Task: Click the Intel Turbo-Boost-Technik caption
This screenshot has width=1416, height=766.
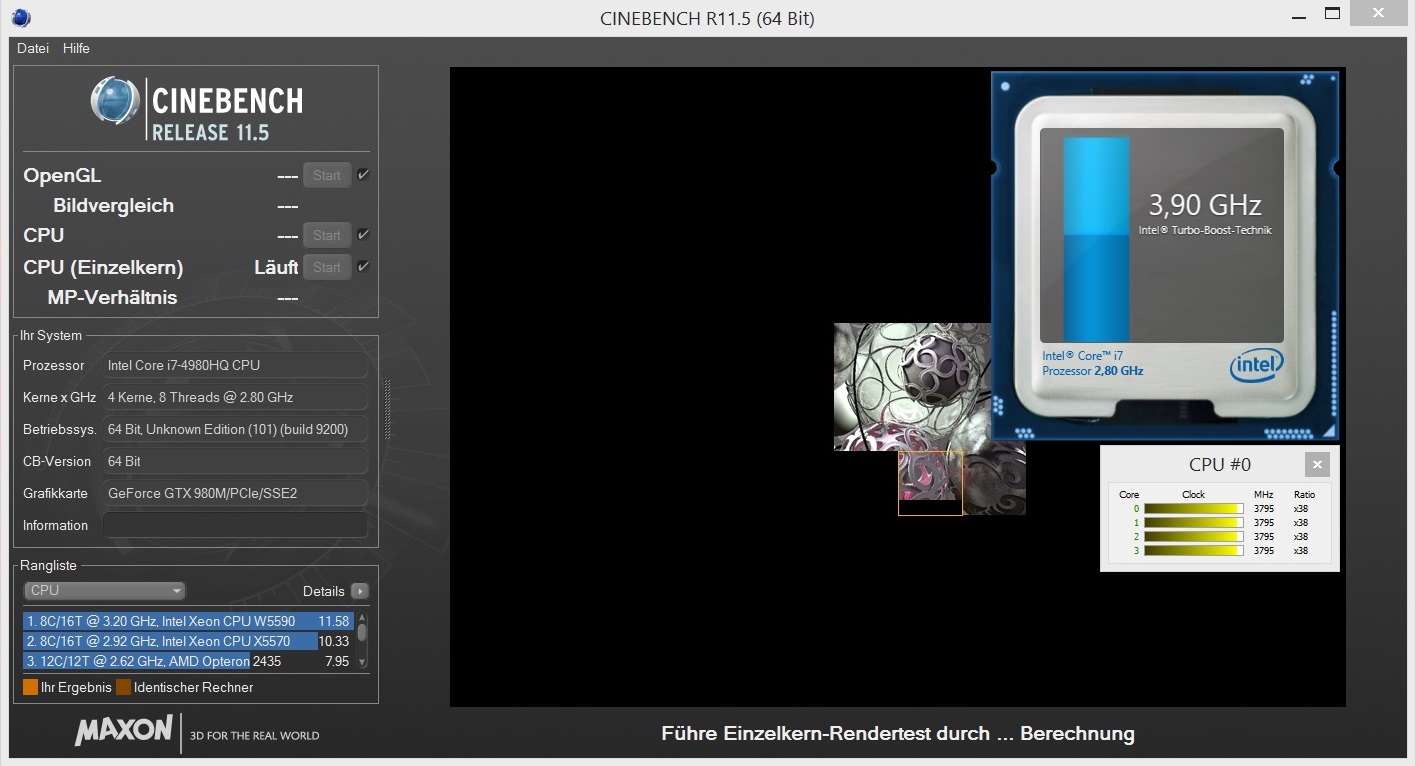Action: (x=1205, y=230)
